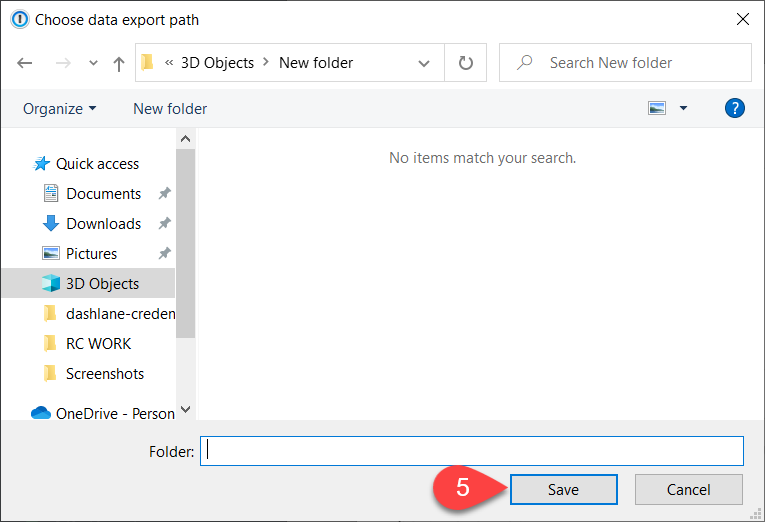765x522 pixels.
Task: Refresh the New folder view
Action: click(465, 62)
